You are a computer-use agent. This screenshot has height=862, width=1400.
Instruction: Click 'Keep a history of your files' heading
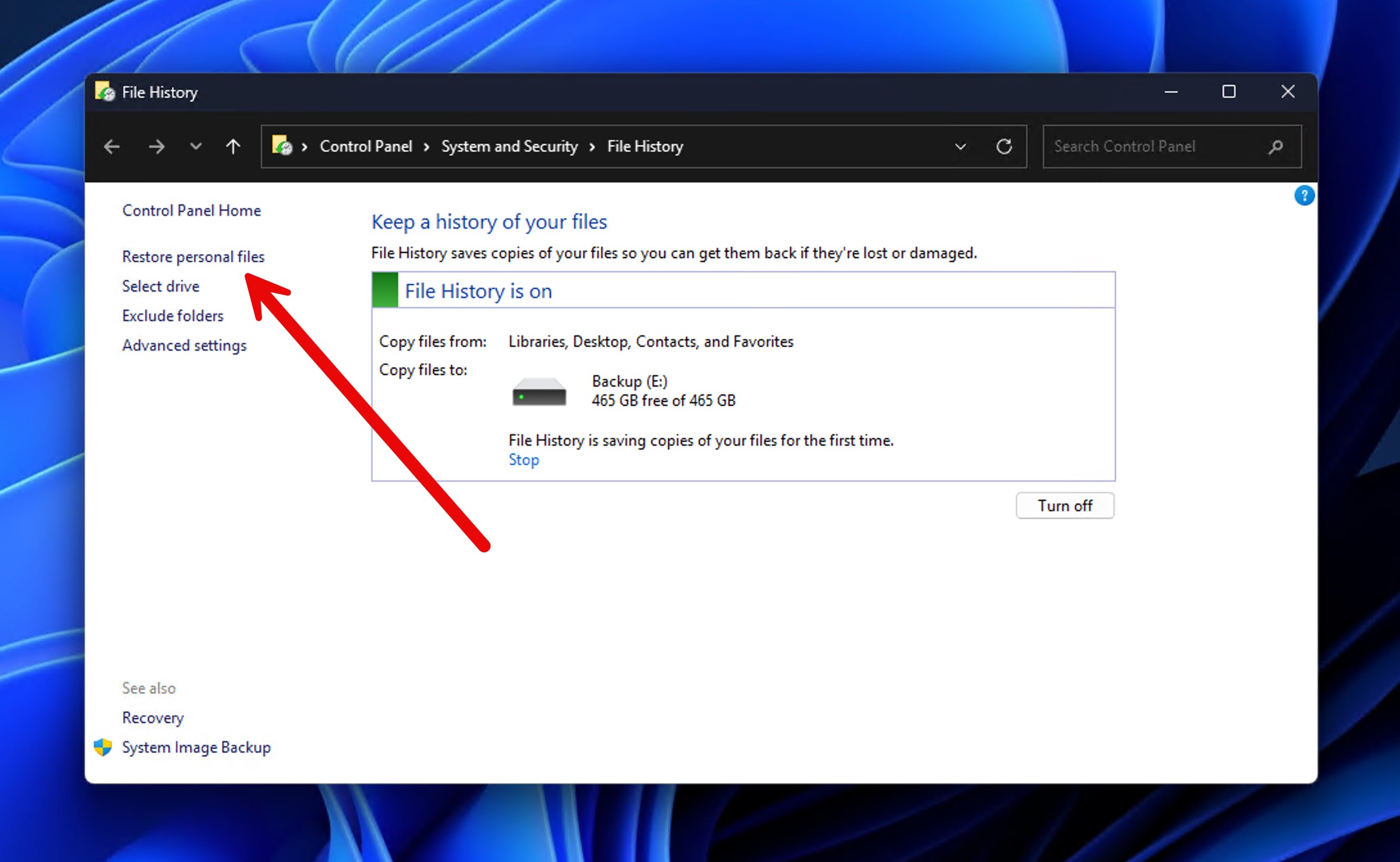click(x=489, y=222)
